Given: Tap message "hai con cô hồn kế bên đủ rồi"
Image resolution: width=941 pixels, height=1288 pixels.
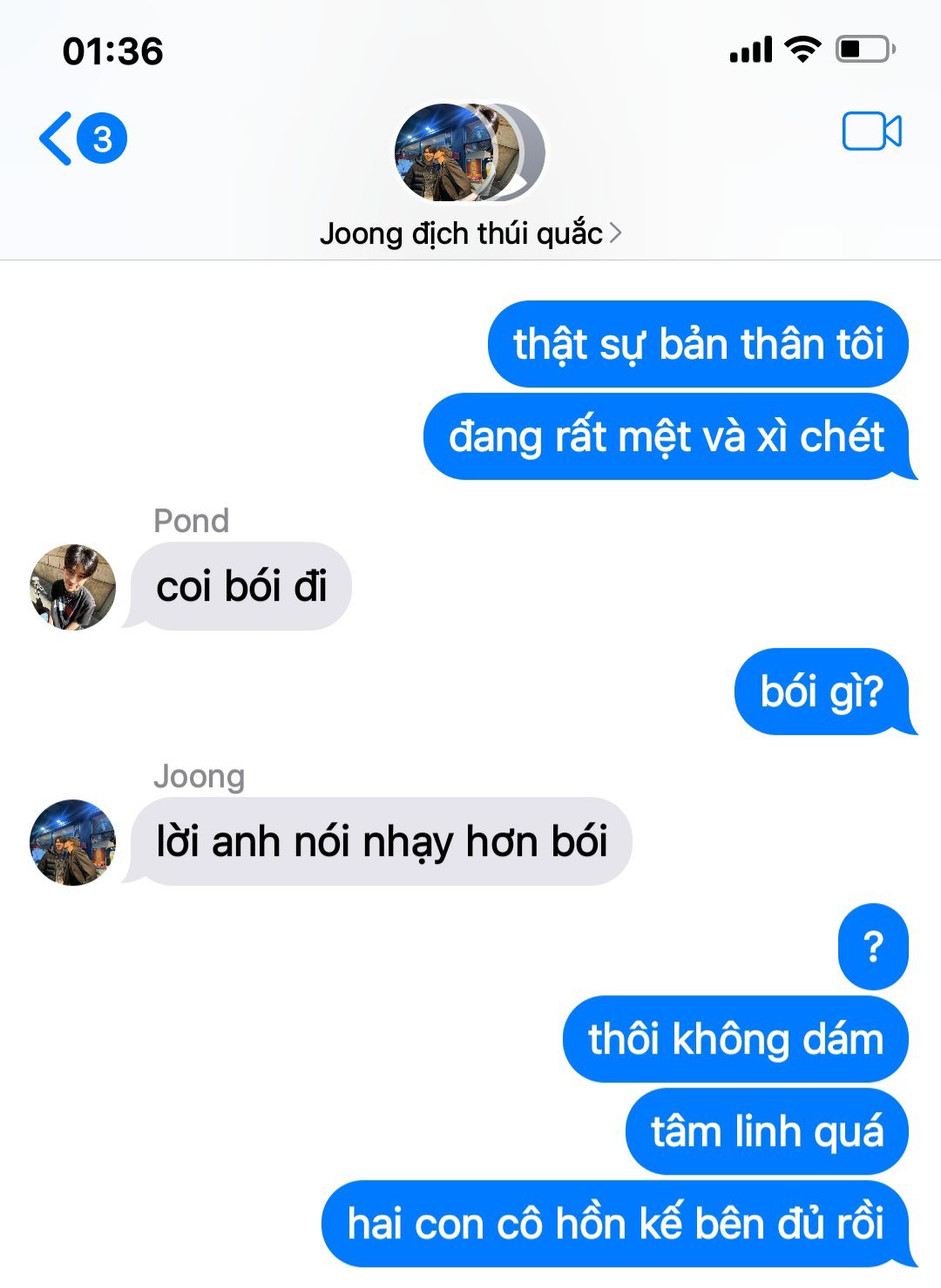Looking at the screenshot, I should click(x=615, y=1224).
